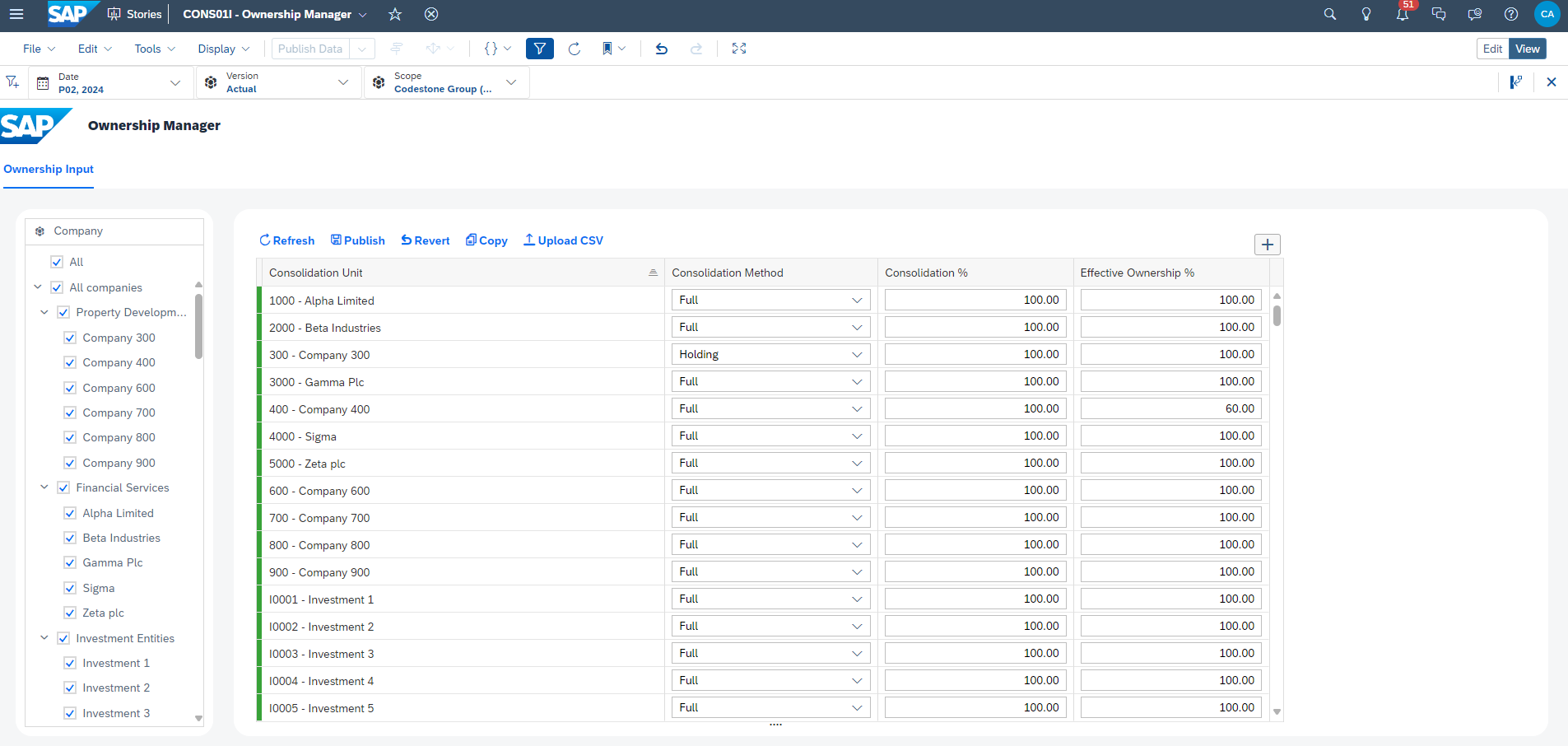1568x746 pixels.
Task: Click Refresh above the table
Action: (286, 240)
